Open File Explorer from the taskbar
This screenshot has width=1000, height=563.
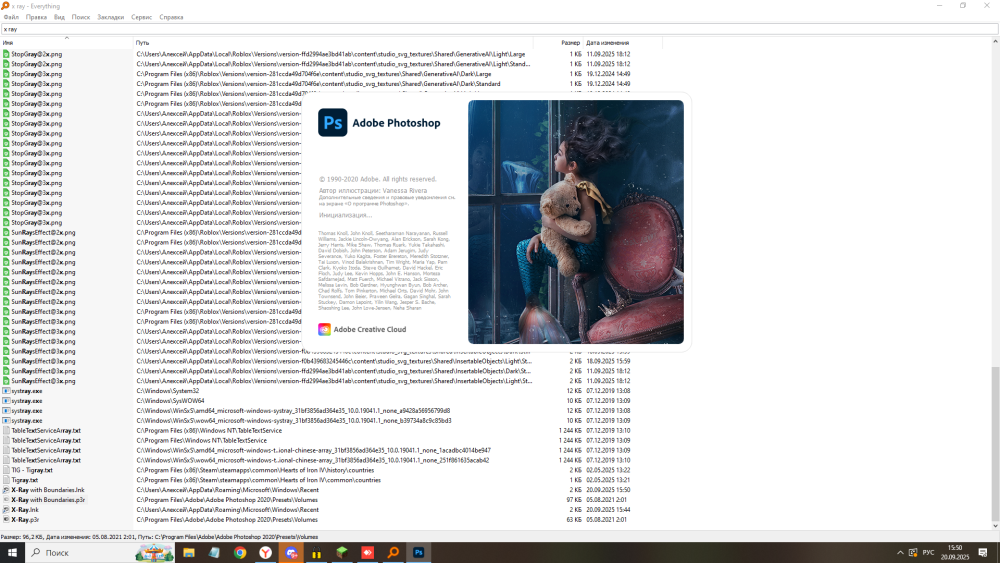pos(189,553)
